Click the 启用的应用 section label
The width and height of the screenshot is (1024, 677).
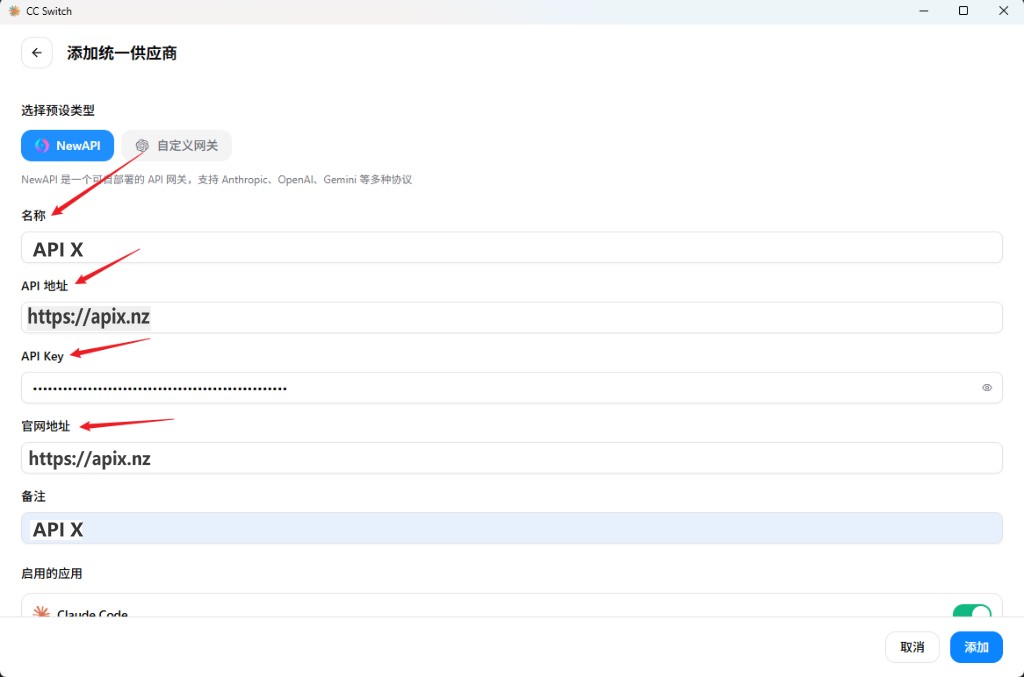[x=52, y=573]
